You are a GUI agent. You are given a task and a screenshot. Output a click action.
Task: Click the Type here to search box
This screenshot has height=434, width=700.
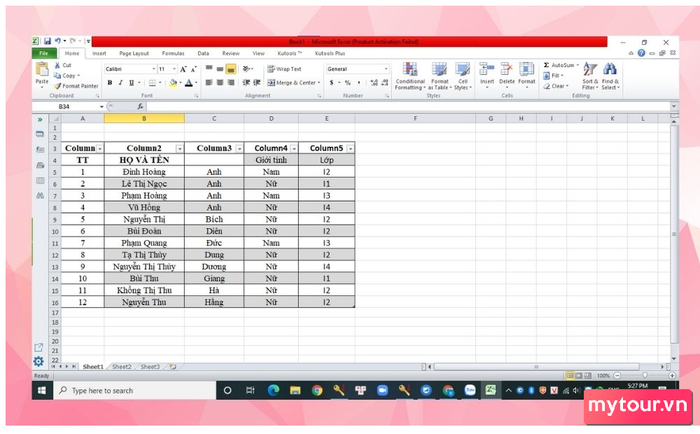[x=135, y=391]
